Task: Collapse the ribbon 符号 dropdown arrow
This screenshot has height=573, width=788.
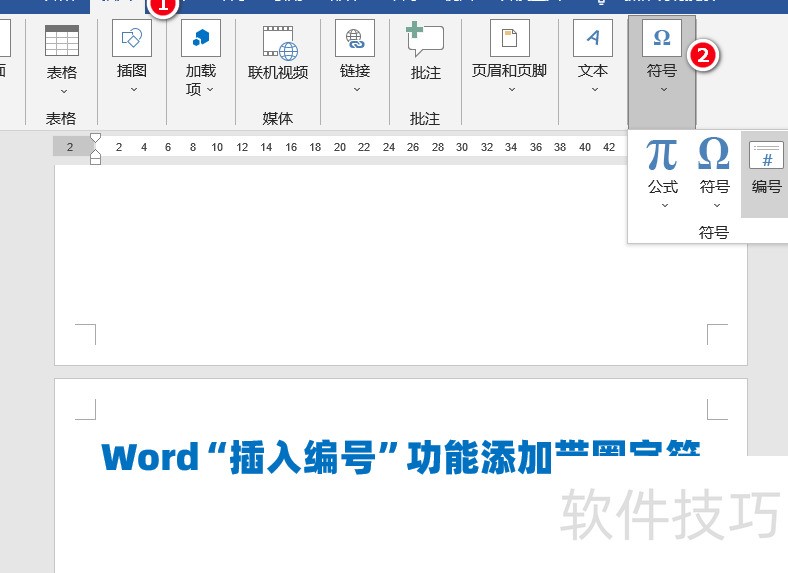Action: (664, 89)
